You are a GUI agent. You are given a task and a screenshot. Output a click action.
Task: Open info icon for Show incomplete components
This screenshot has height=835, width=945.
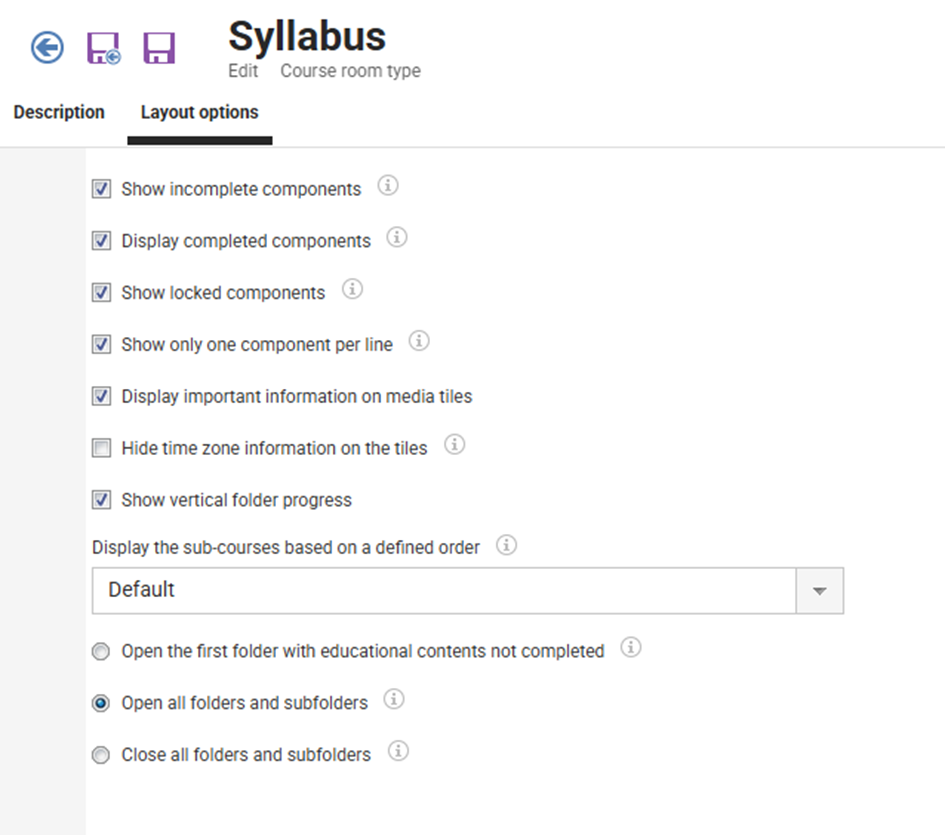[x=388, y=186]
